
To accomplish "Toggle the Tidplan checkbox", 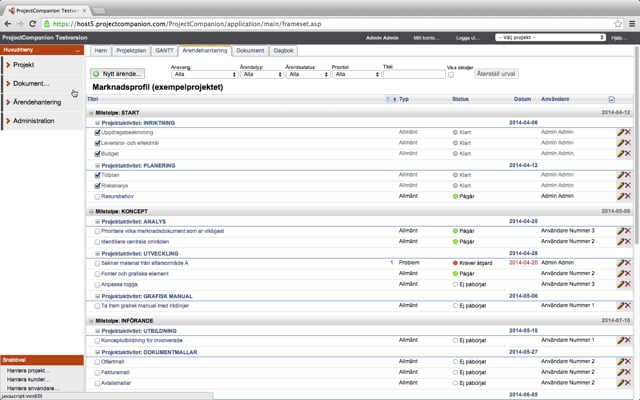I will click(x=97, y=175).
